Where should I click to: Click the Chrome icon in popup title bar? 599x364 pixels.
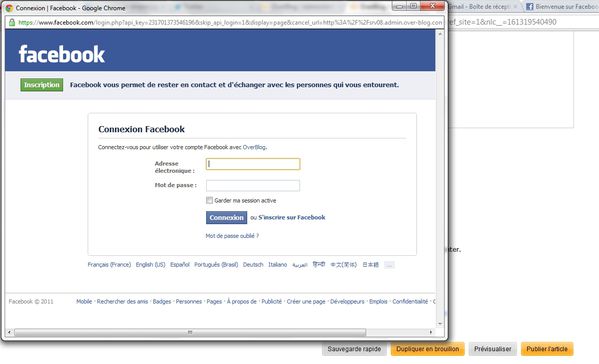9,8
